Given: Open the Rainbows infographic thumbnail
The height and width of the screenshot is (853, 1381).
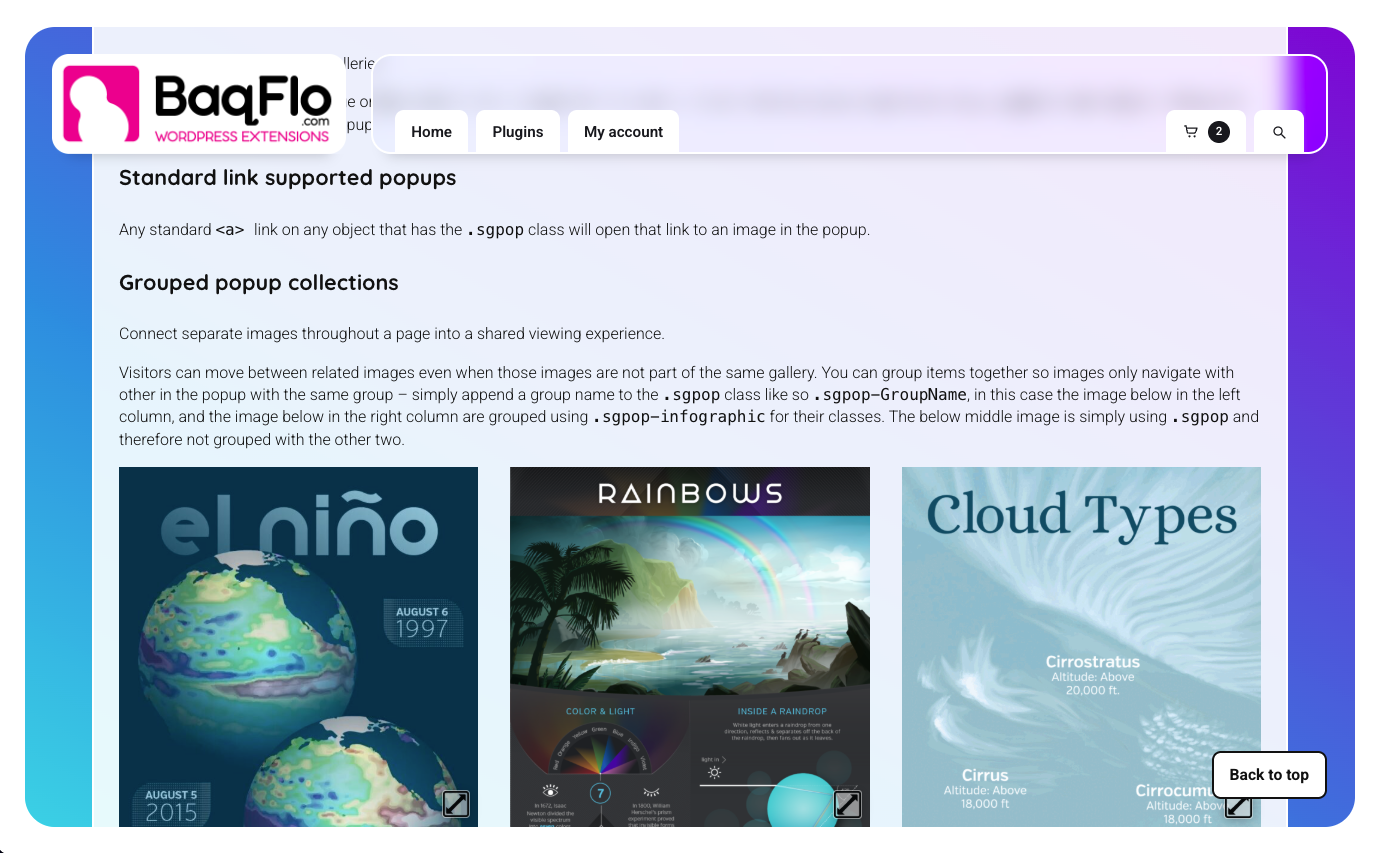Looking at the screenshot, I should (x=690, y=647).
